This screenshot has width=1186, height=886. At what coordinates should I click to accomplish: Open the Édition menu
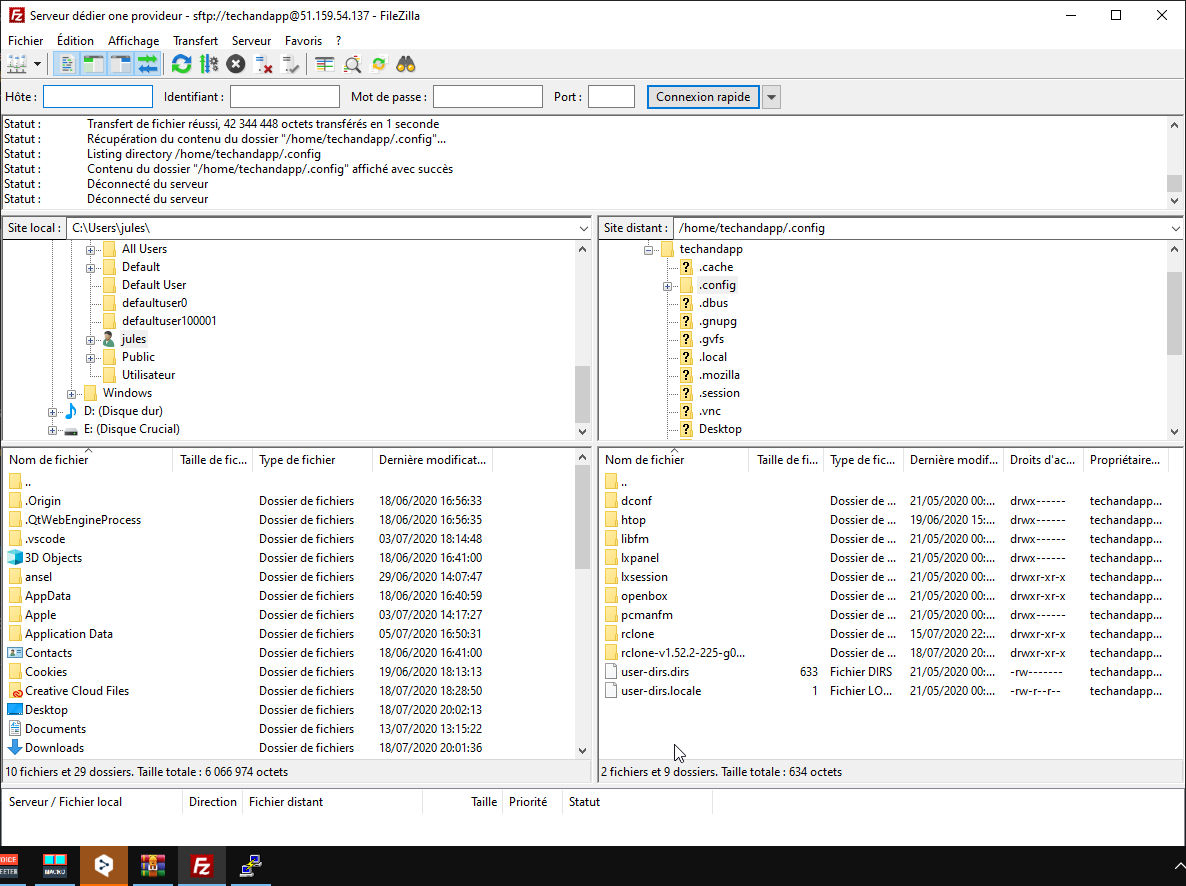click(75, 41)
